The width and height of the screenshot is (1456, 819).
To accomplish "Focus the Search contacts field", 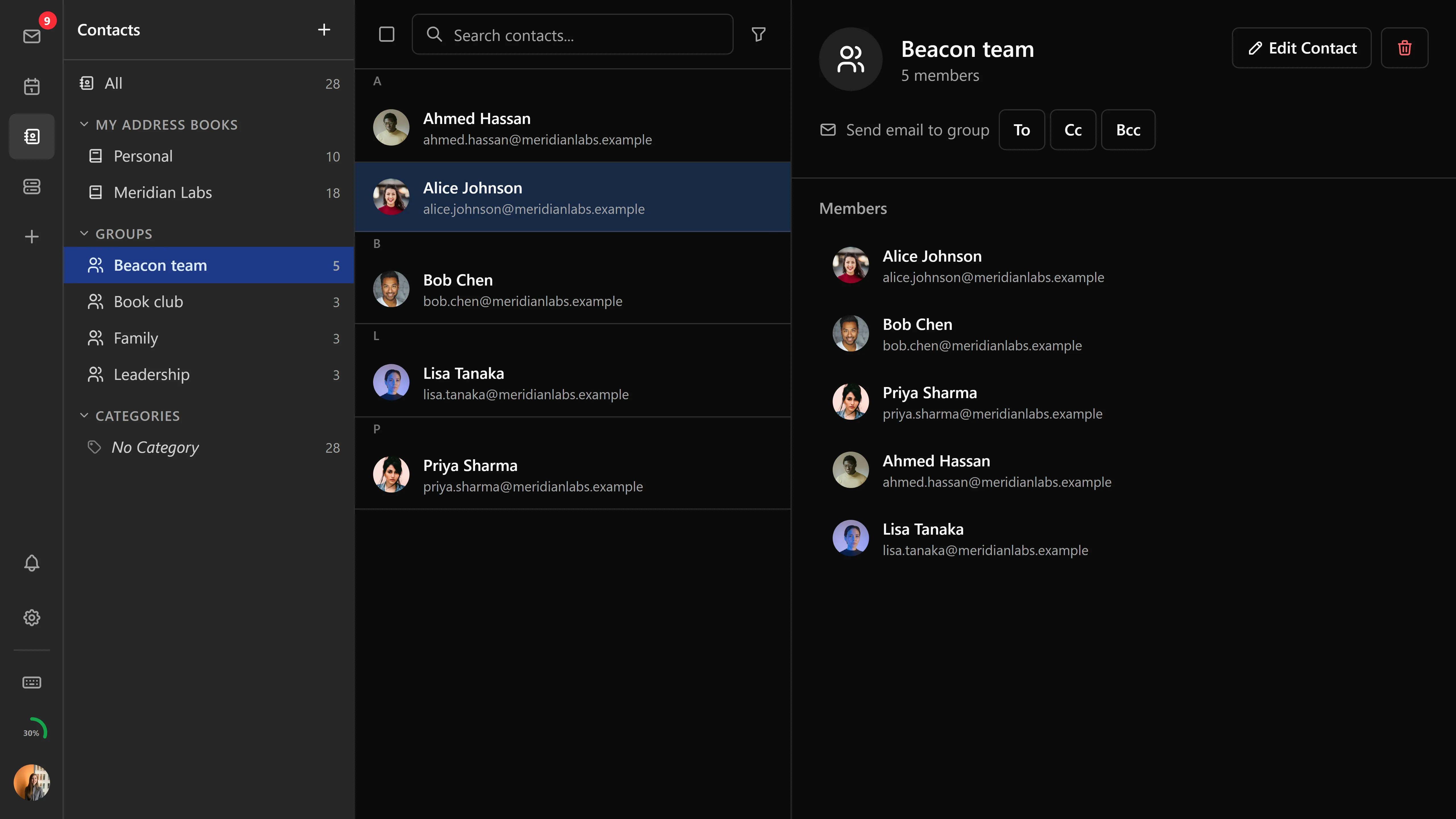I will tap(572, 34).
